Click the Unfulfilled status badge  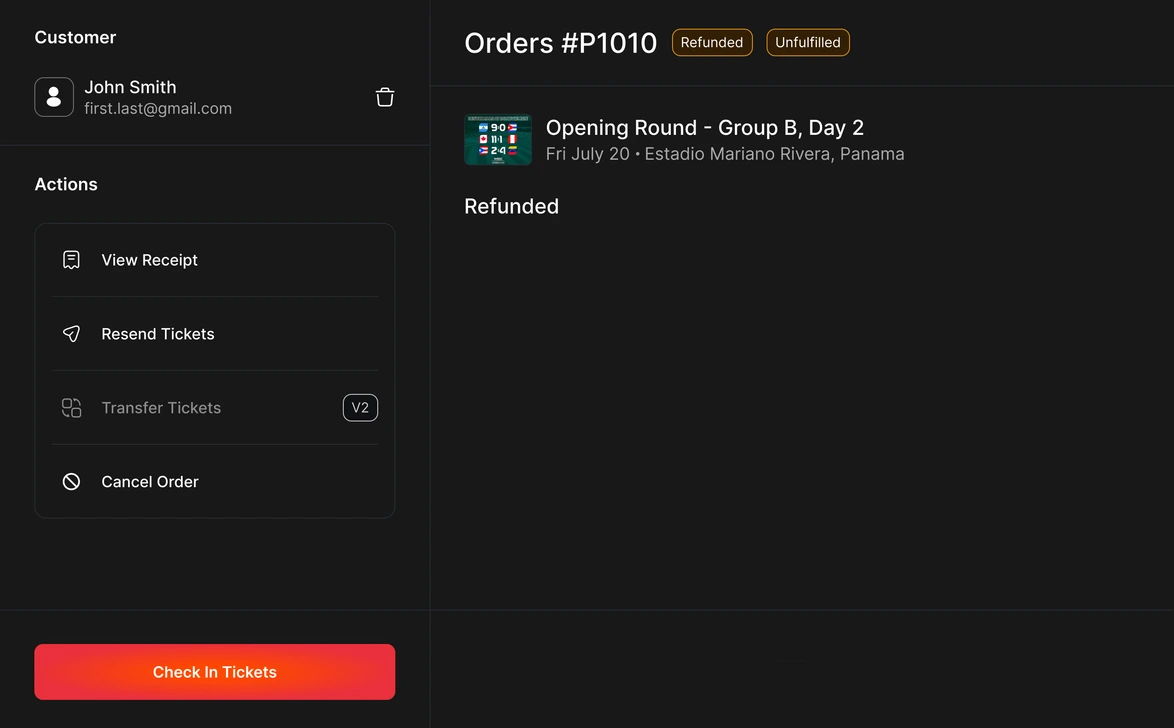[808, 43]
